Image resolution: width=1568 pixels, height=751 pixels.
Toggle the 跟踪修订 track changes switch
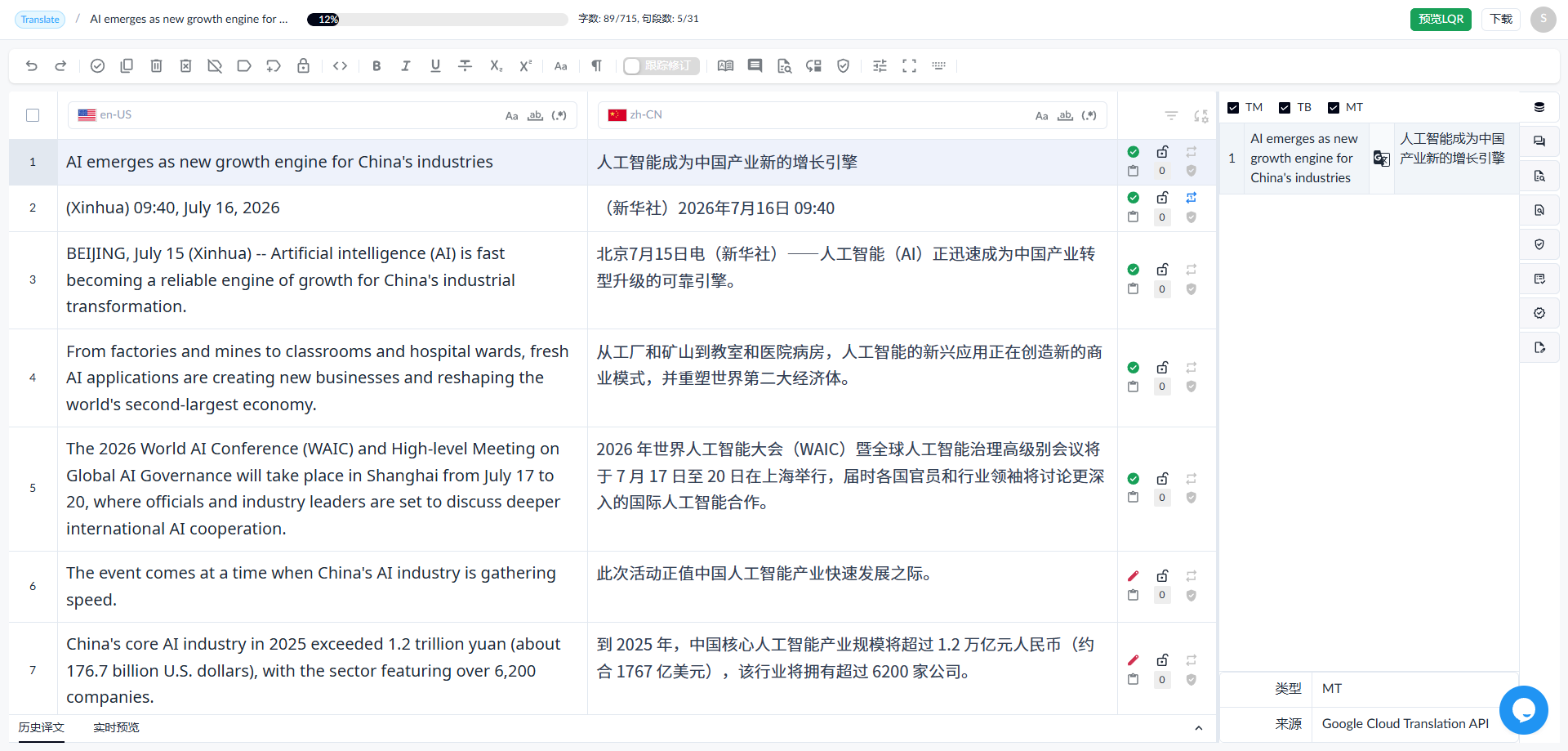[661, 66]
